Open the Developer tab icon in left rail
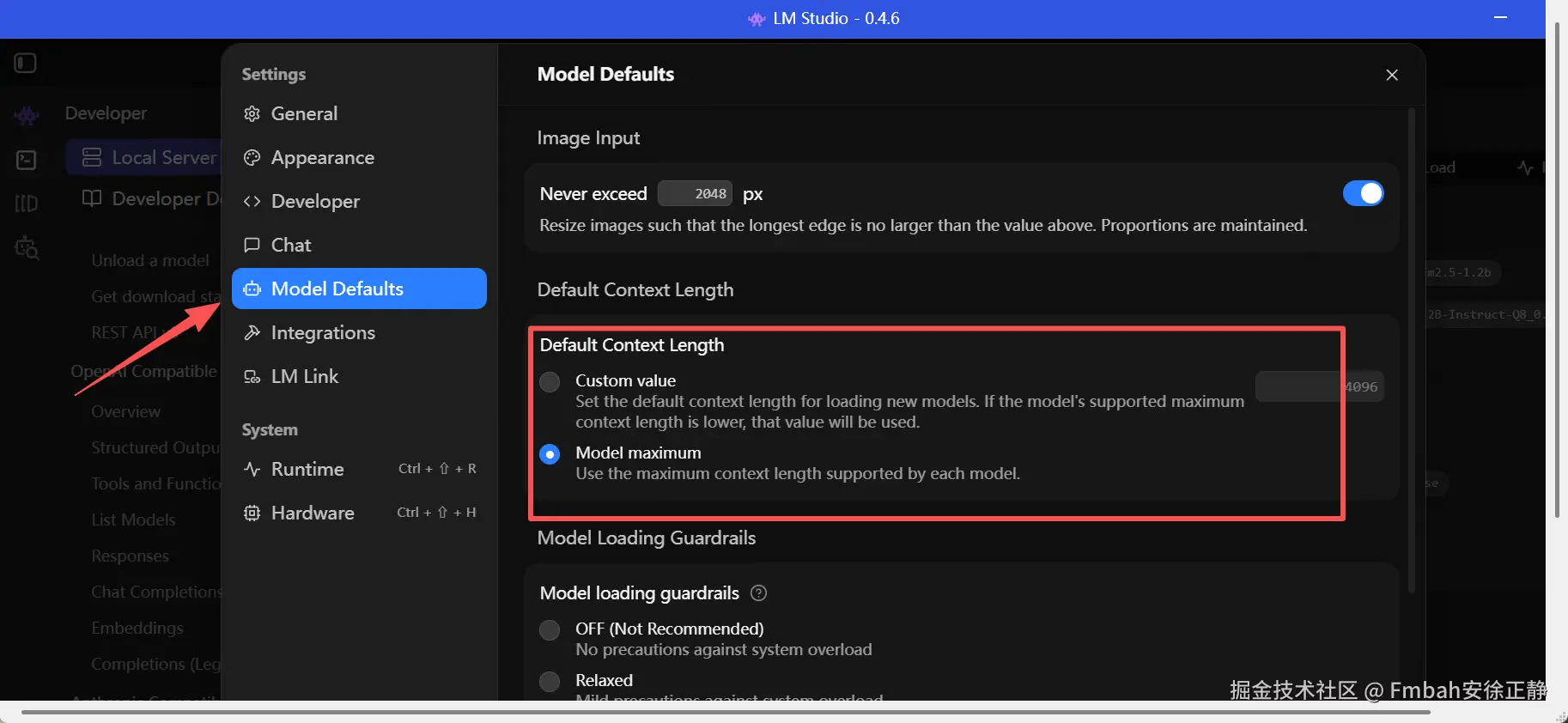The width and height of the screenshot is (1568, 723). pos(27,115)
